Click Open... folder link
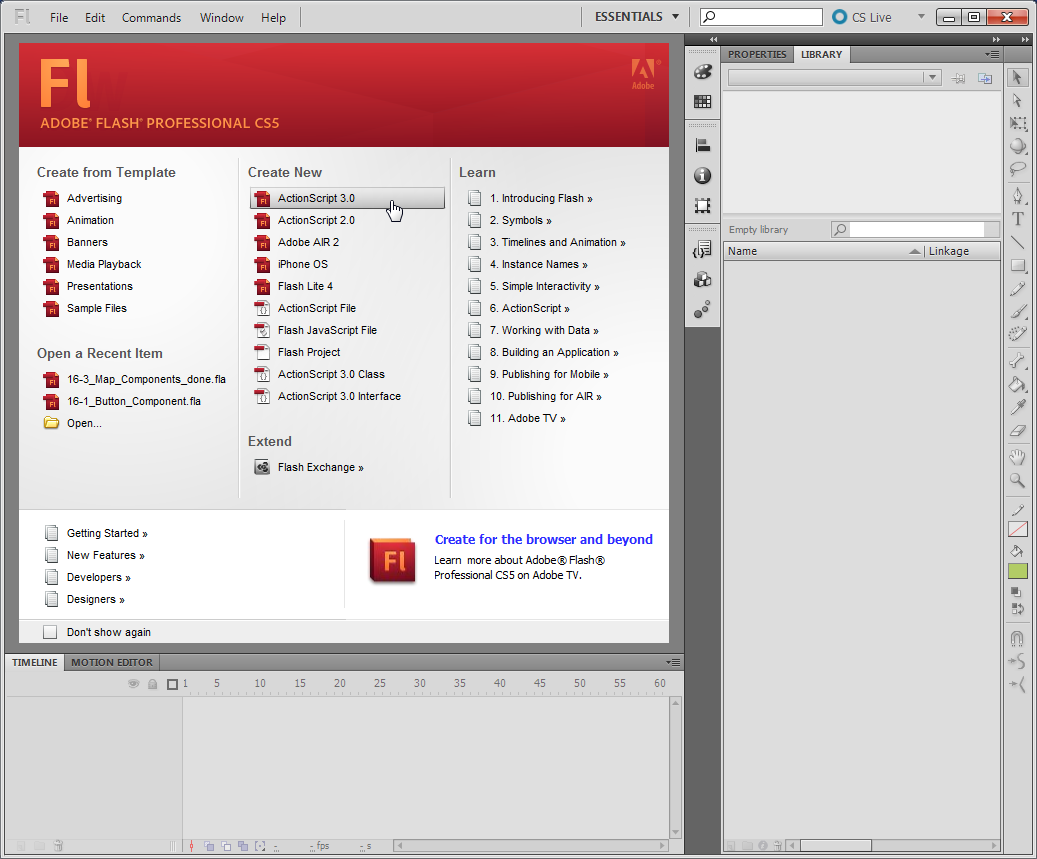This screenshot has height=859, width=1037. (x=84, y=423)
